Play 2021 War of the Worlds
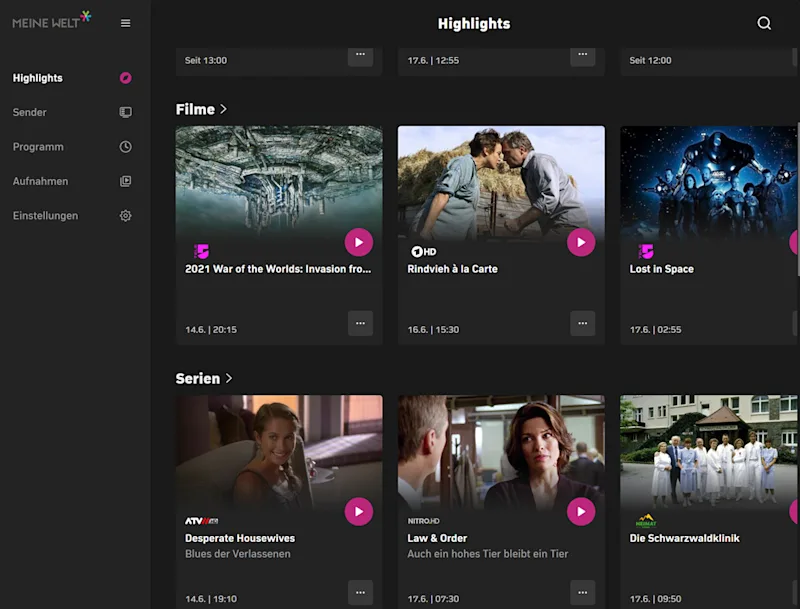Screen dimensions: 800x609 coord(359,242)
